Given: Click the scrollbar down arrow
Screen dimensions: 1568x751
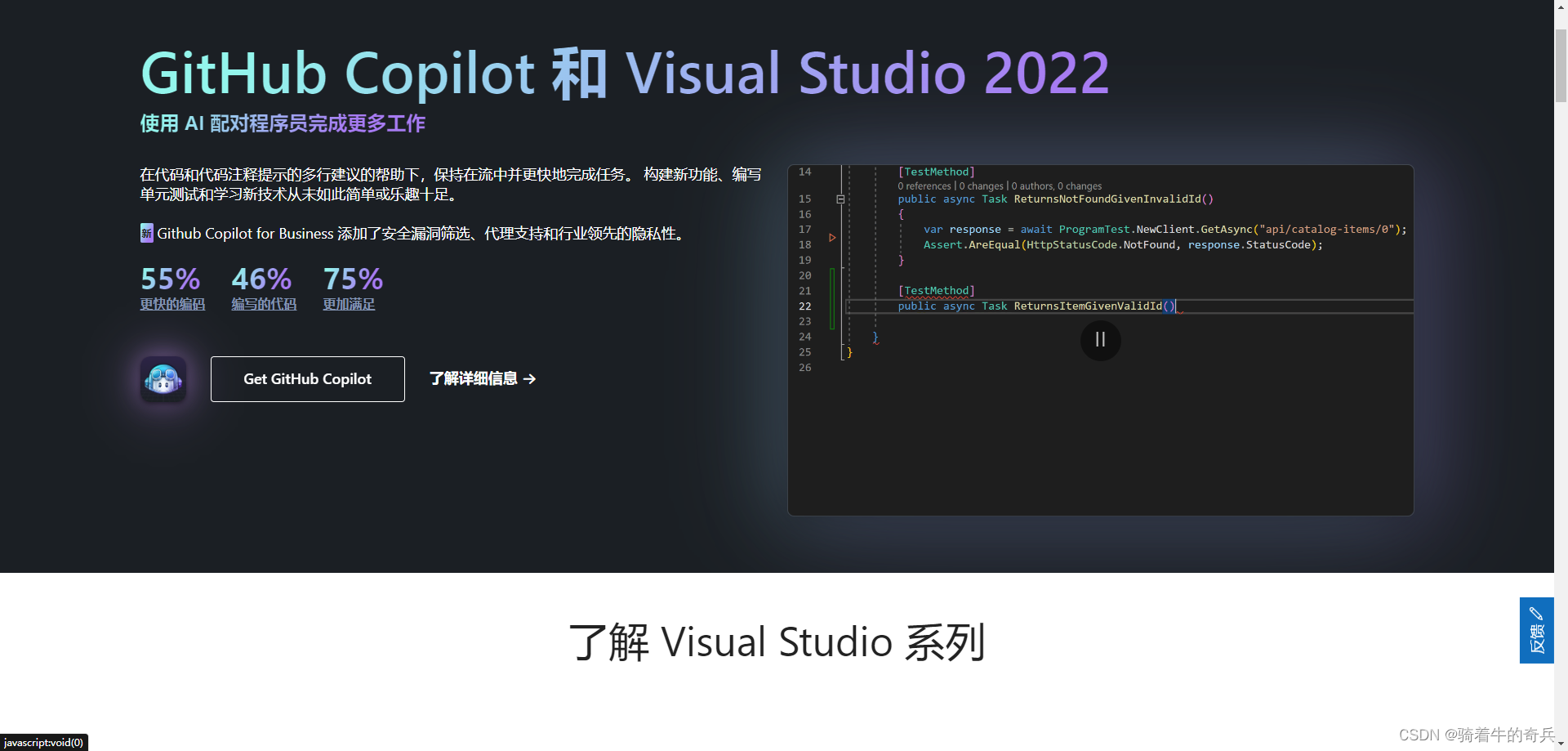Looking at the screenshot, I should click(1561, 744).
